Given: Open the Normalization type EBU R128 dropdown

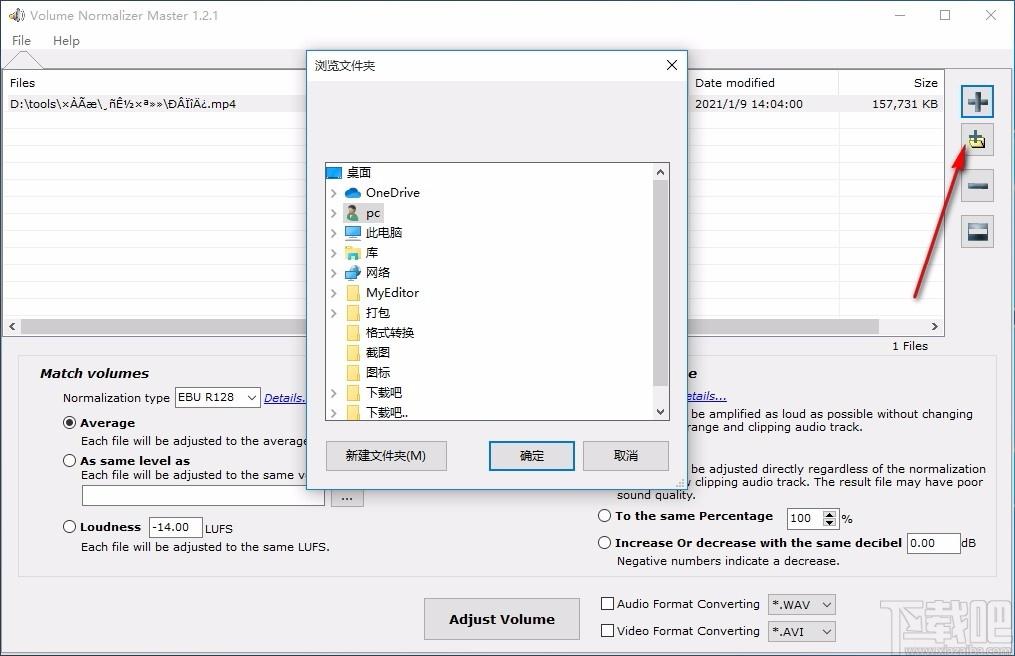Looking at the screenshot, I should (x=218, y=398).
